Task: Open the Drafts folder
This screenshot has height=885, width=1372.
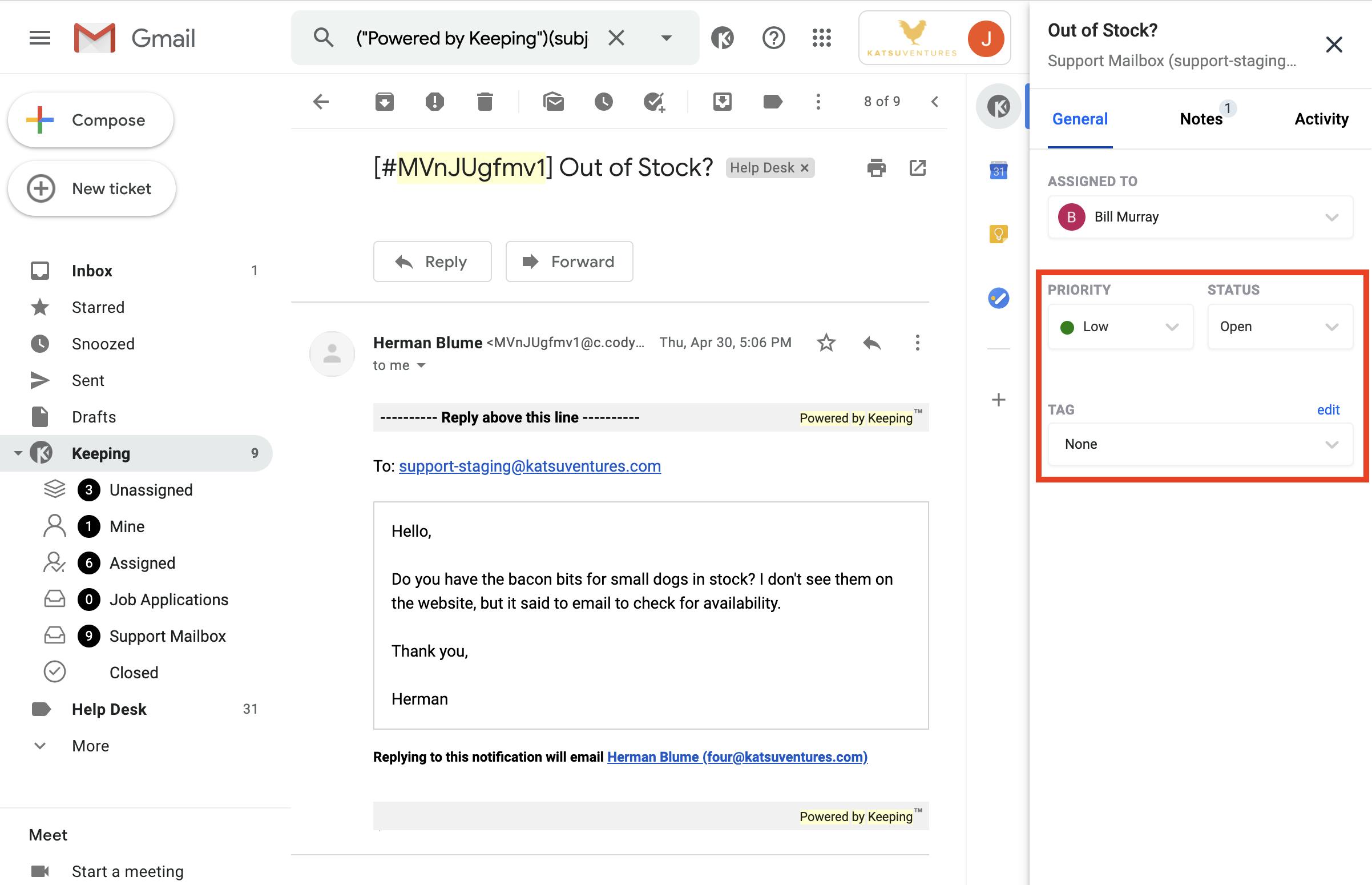Action: pos(136,417)
